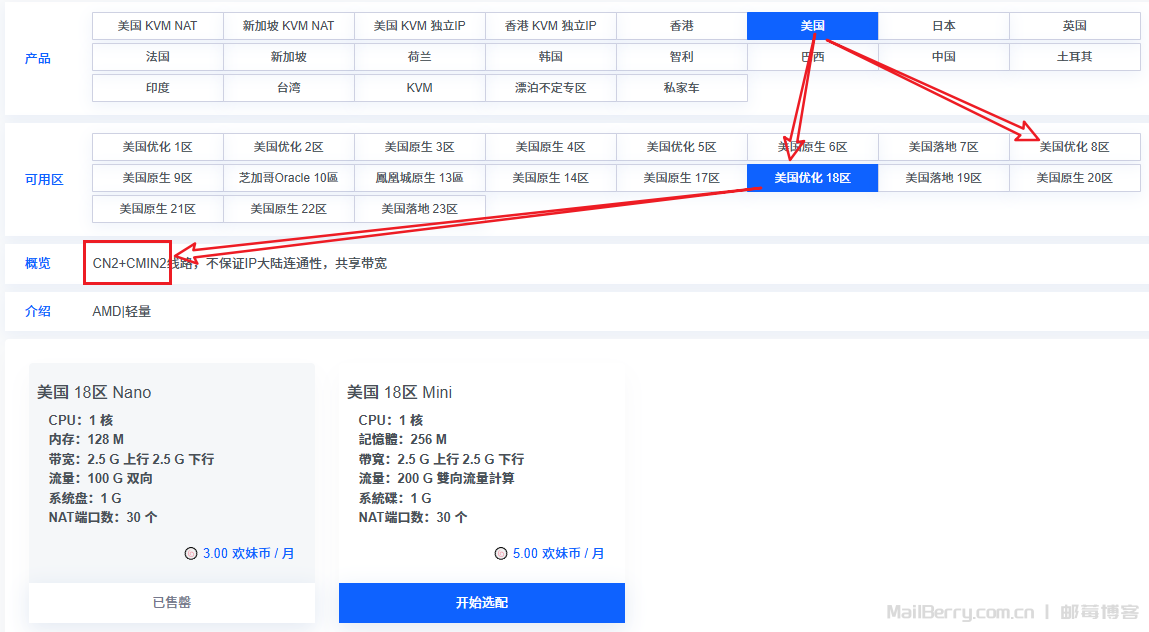Select the 鳳凰城原生 13區 zone

[x=419, y=178]
